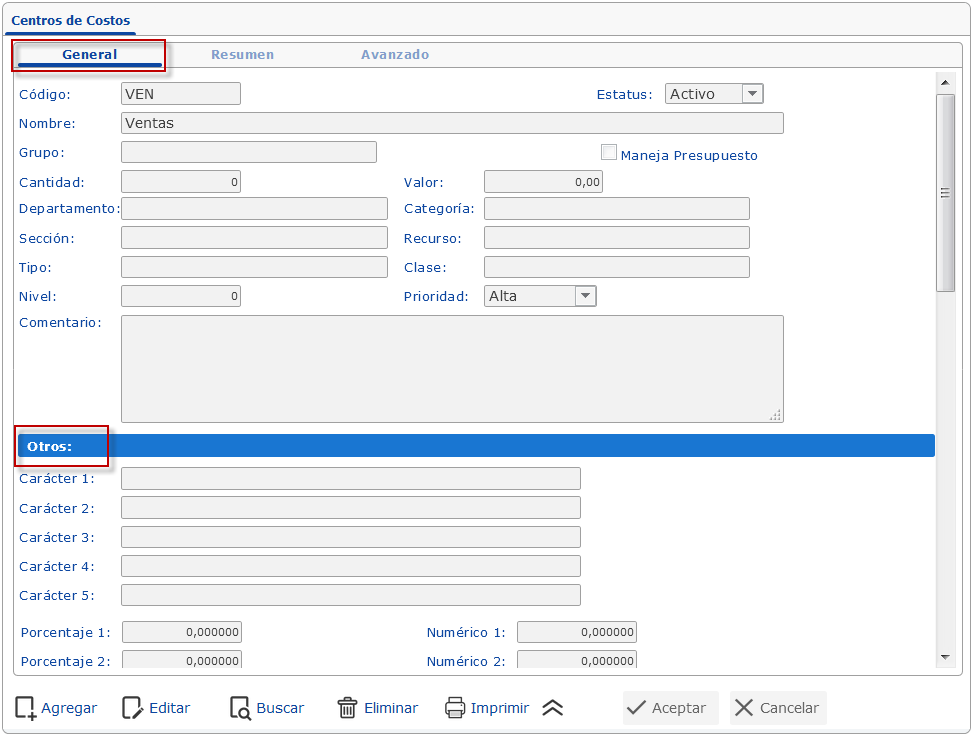The image size is (972, 735).
Task: Switch to the Resumen tab
Action: [x=242, y=55]
